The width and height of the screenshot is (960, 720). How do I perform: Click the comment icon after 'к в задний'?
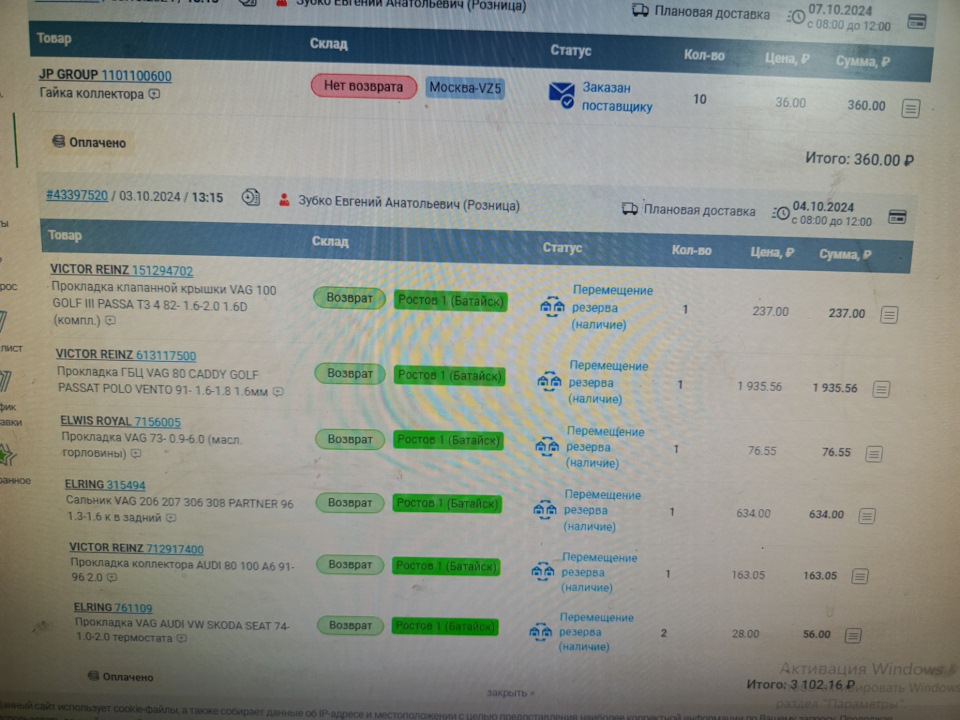coord(171,518)
